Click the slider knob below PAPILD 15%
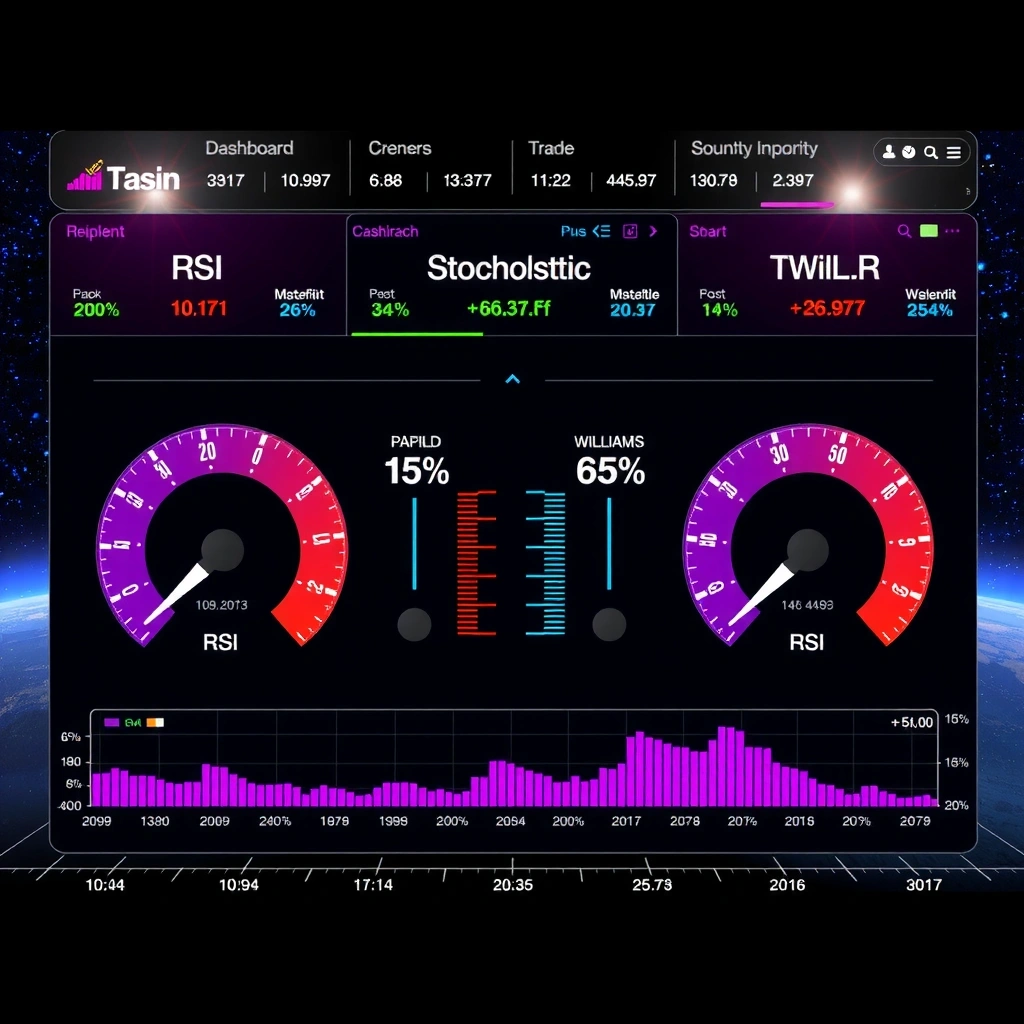This screenshot has height=1024, width=1024. click(x=414, y=625)
